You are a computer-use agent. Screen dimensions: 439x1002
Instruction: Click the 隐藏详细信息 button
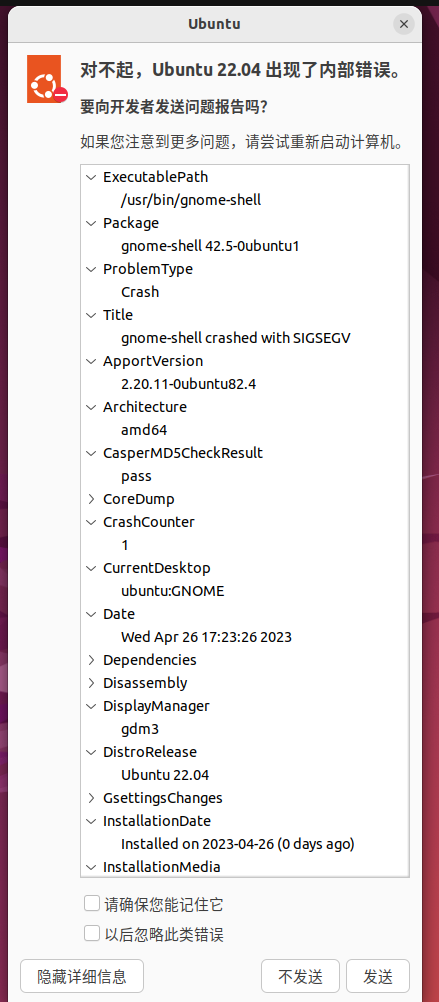82,976
